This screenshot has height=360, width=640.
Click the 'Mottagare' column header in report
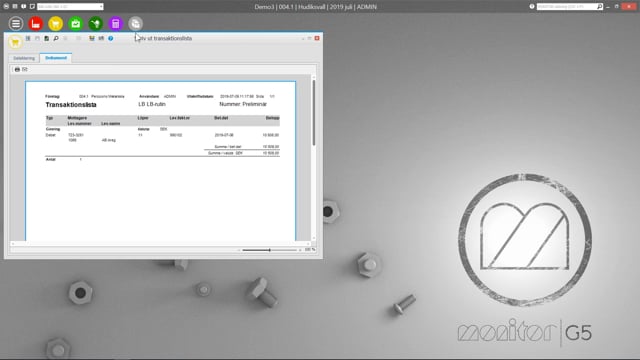(77, 118)
